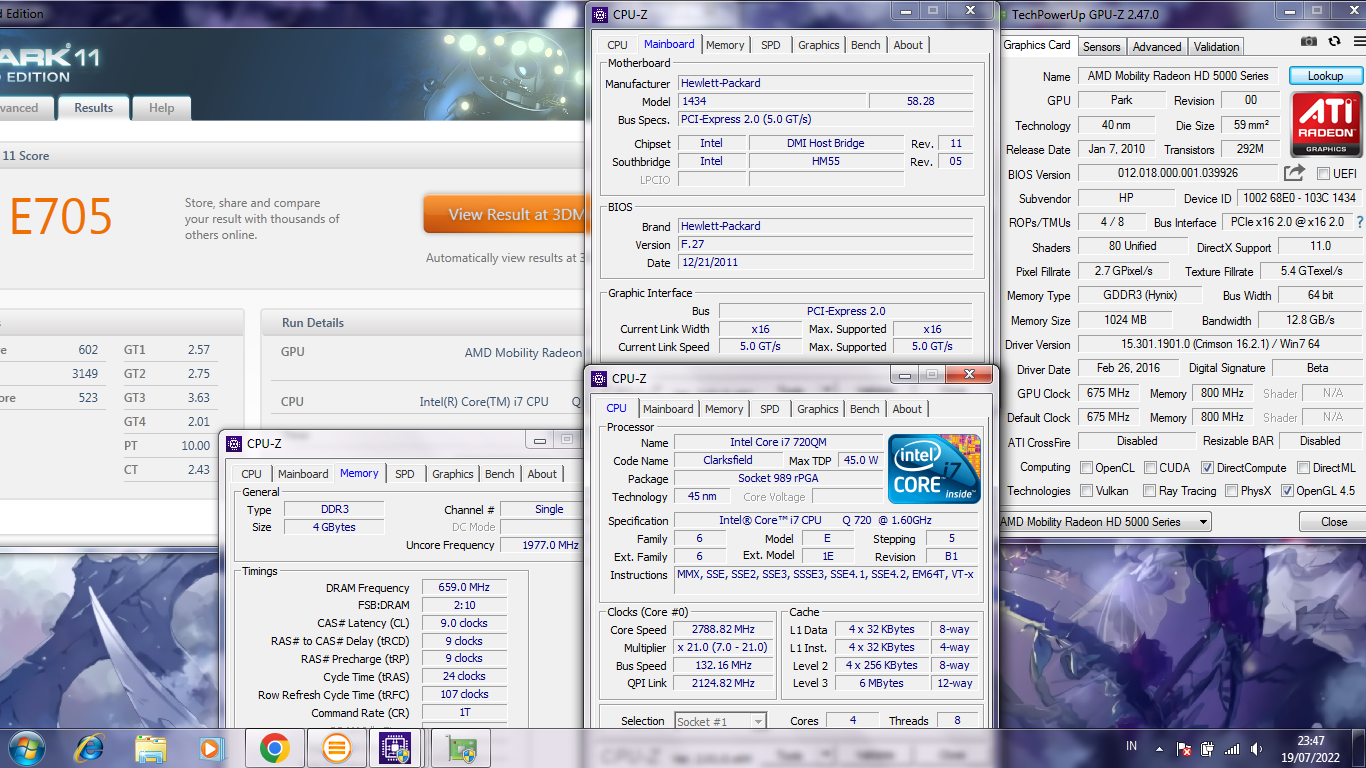
Task: Click the Lookup button in GPU-Z
Action: point(1325,76)
